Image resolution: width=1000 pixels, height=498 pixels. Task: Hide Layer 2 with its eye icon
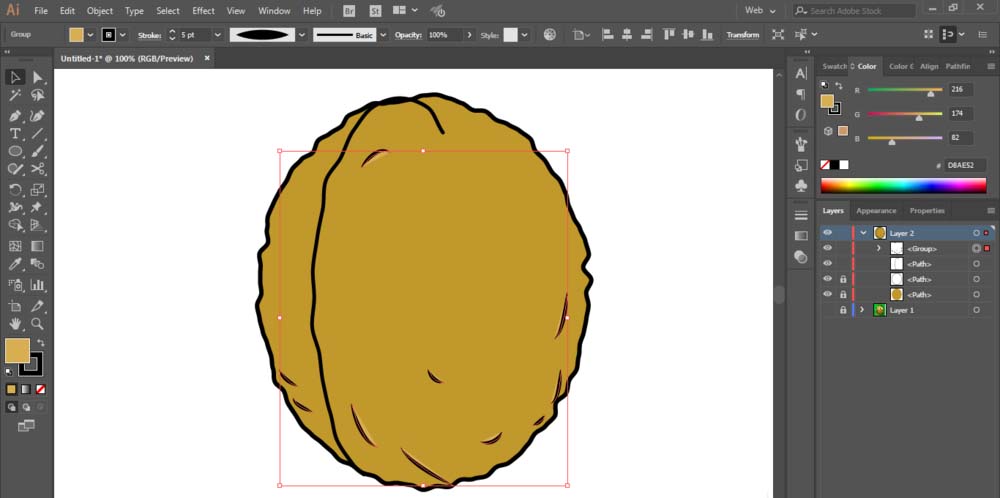point(827,233)
